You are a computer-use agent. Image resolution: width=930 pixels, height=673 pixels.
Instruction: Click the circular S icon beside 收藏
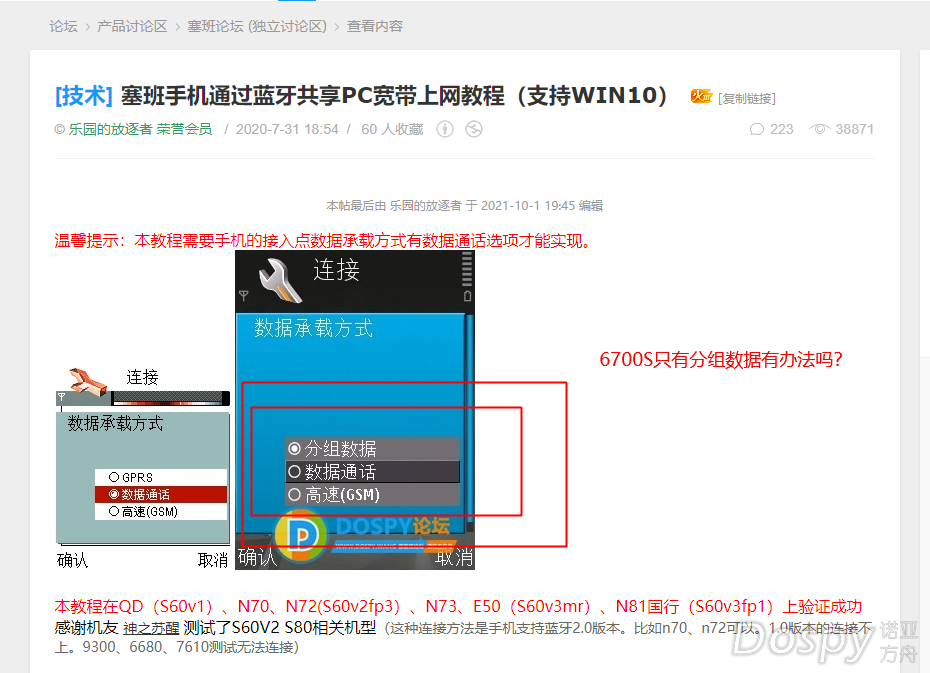[x=474, y=129]
